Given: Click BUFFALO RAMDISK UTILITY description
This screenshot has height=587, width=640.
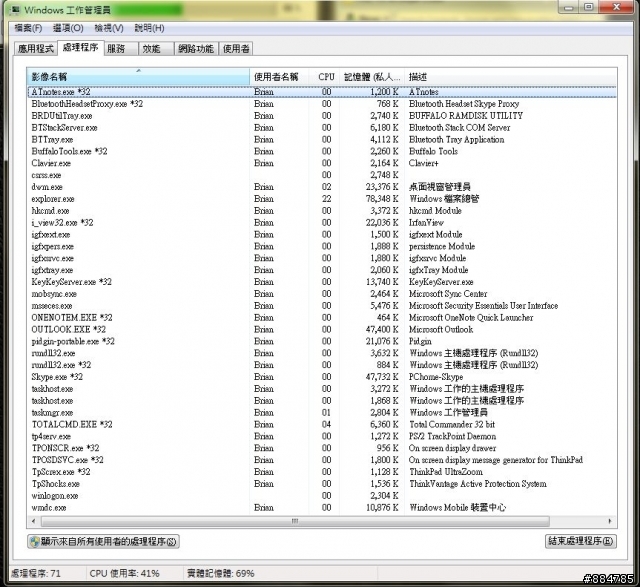Looking at the screenshot, I should point(466,116).
